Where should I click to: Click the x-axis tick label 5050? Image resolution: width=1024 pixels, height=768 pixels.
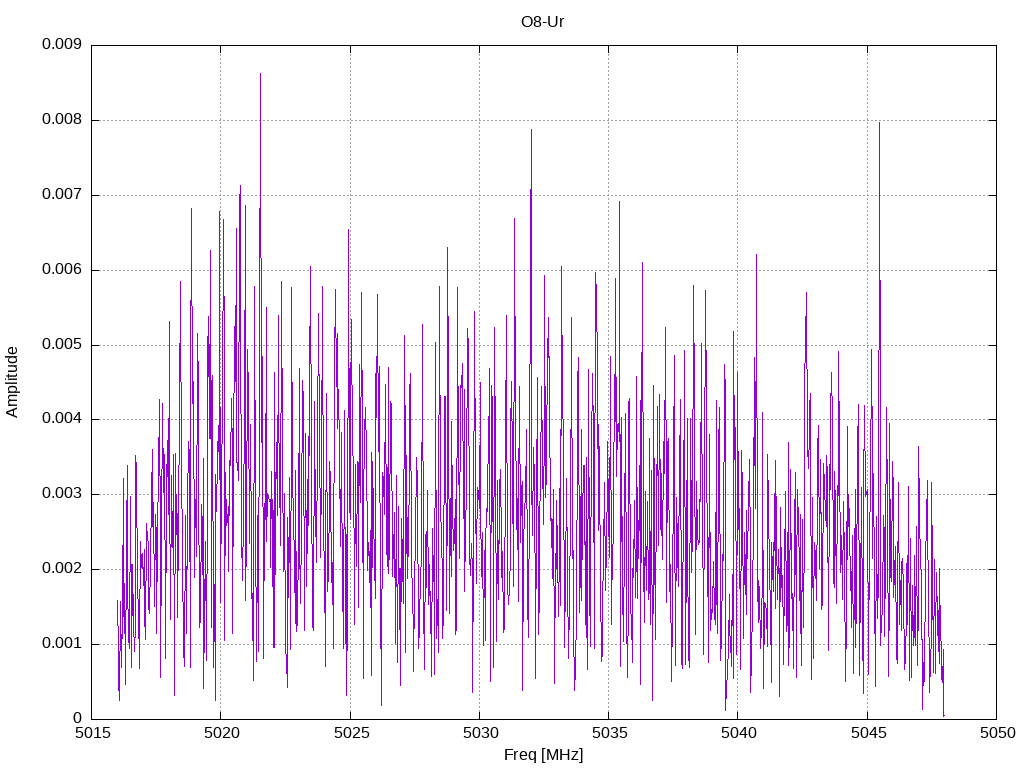pos(997,733)
